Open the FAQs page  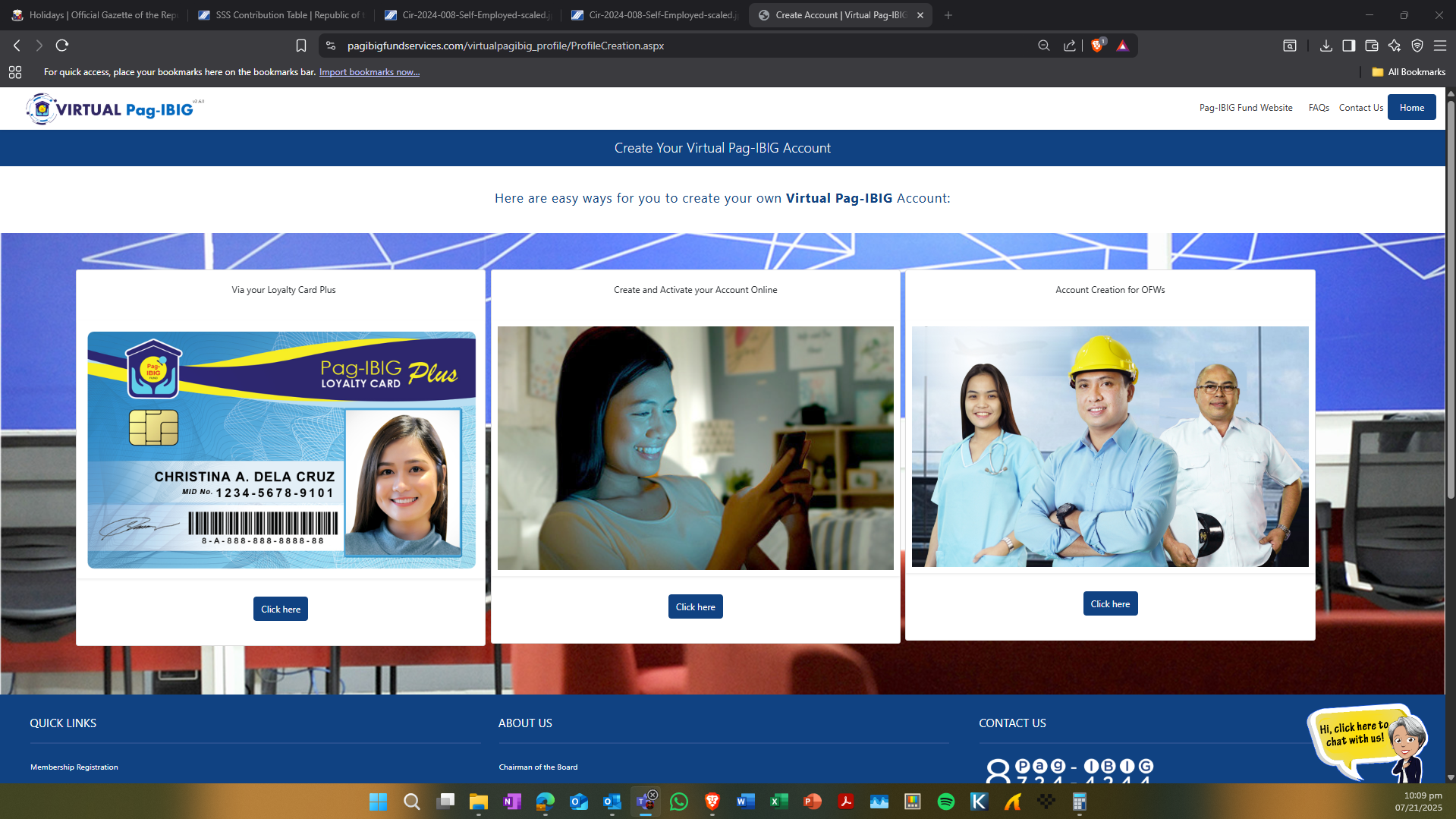point(1319,108)
